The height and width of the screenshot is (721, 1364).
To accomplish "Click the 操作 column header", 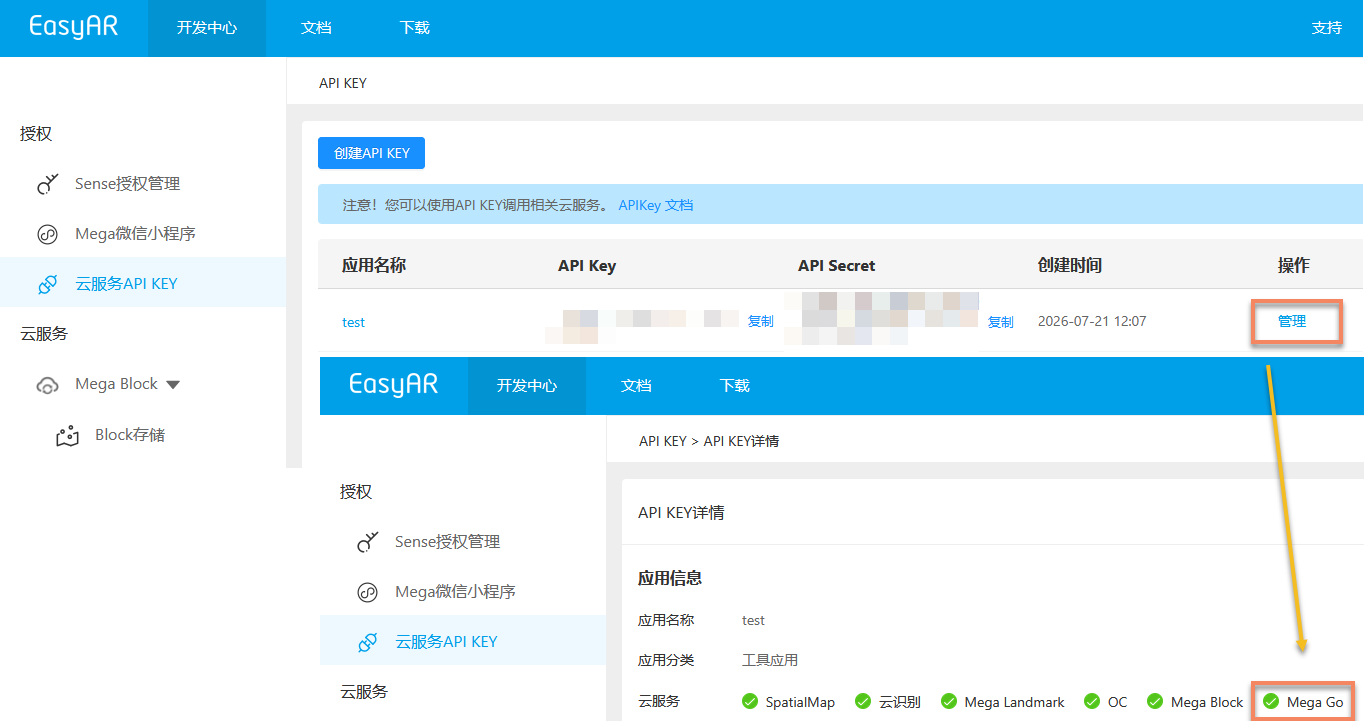I will 1294,265.
